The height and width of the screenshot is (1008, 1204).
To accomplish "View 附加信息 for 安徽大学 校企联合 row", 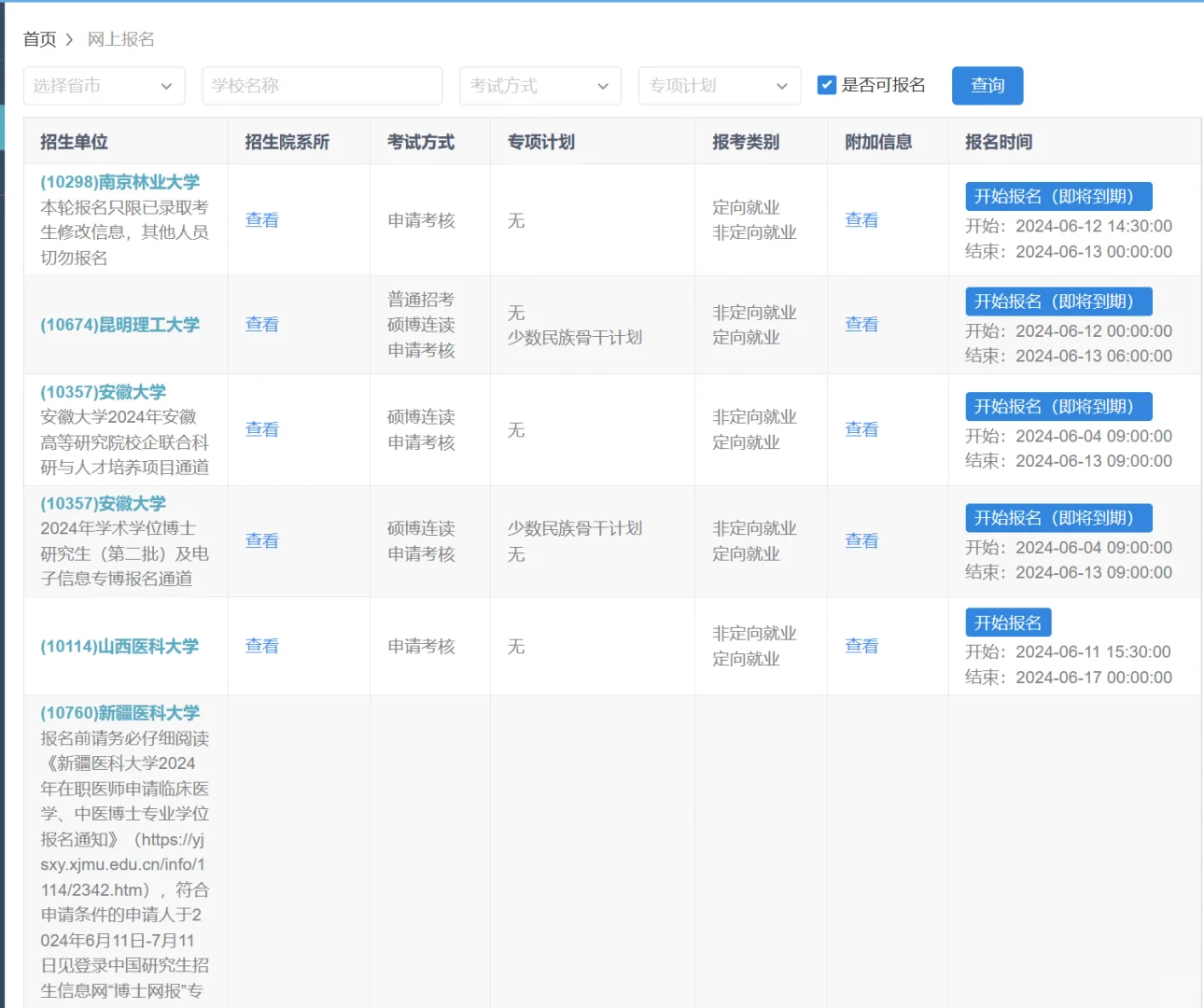I will tap(861, 429).
